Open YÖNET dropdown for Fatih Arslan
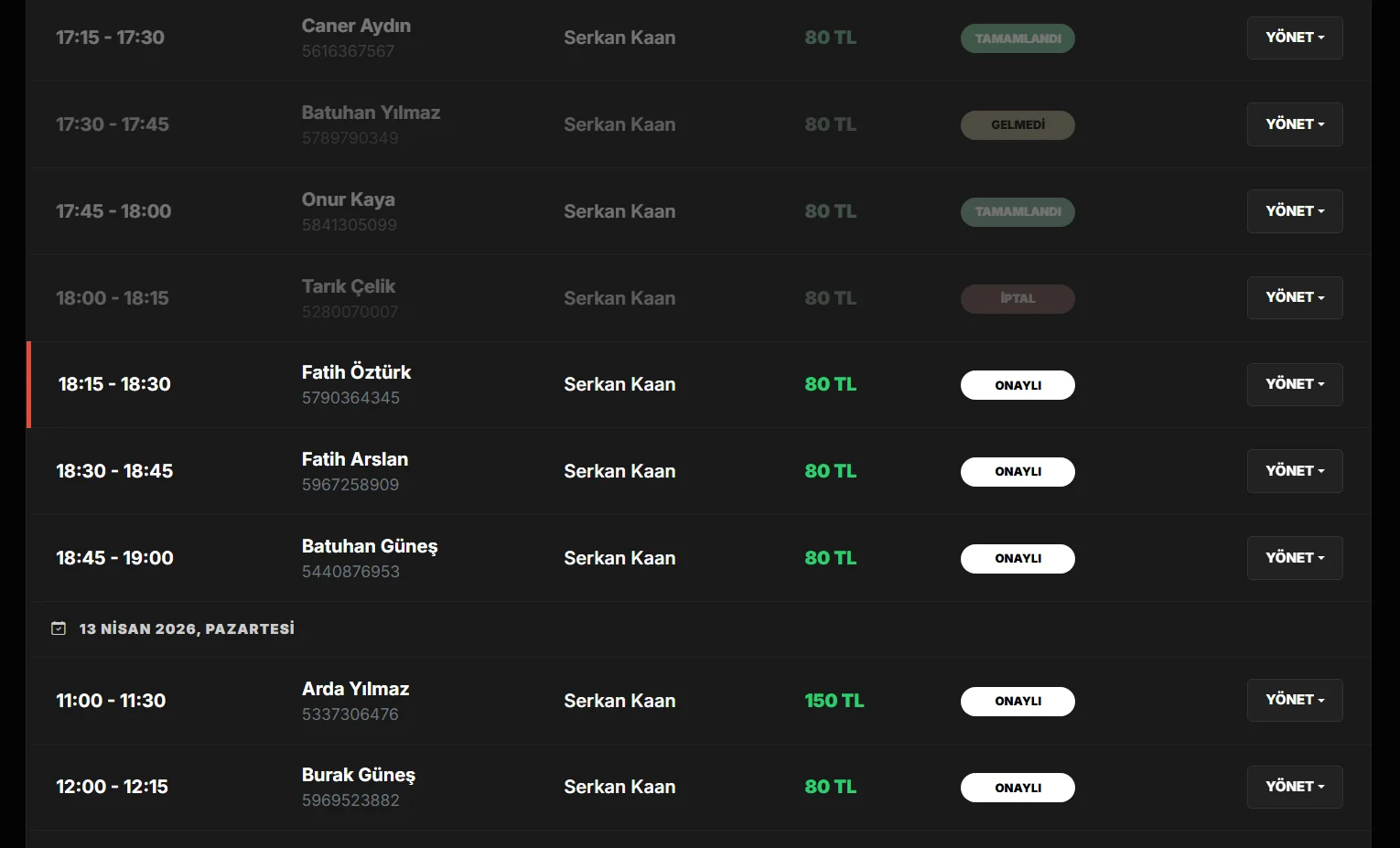1400x848 pixels. [x=1295, y=471]
